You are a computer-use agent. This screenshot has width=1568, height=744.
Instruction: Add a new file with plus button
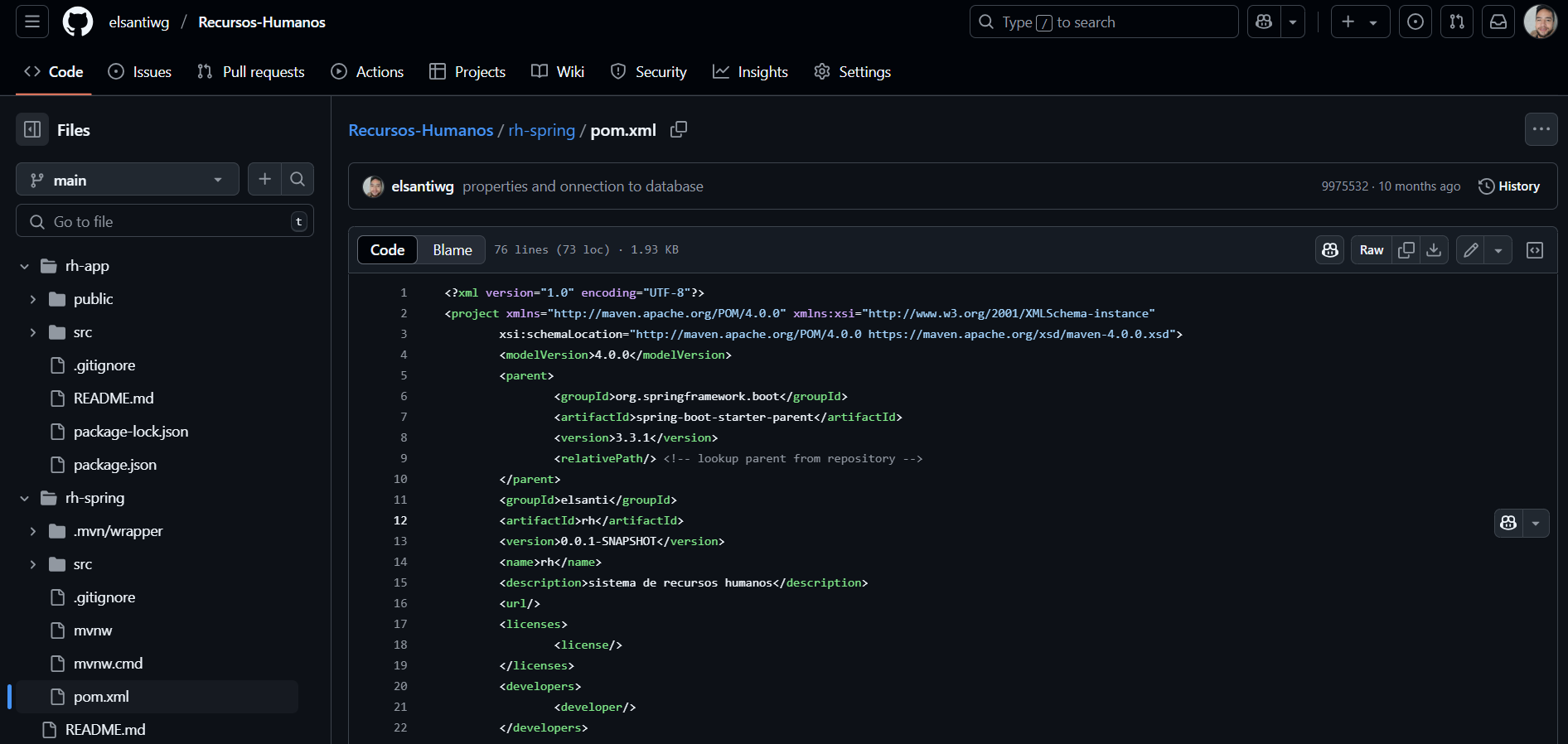tap(264, 179)
